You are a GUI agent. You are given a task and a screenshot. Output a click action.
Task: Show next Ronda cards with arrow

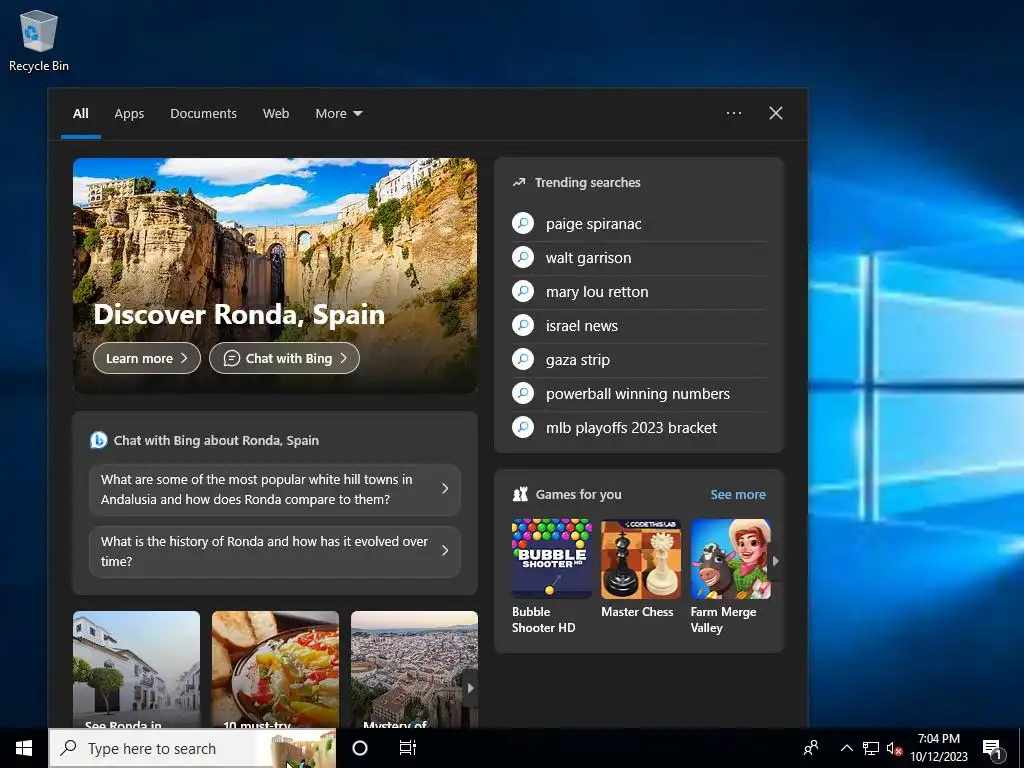click(470, 688)
